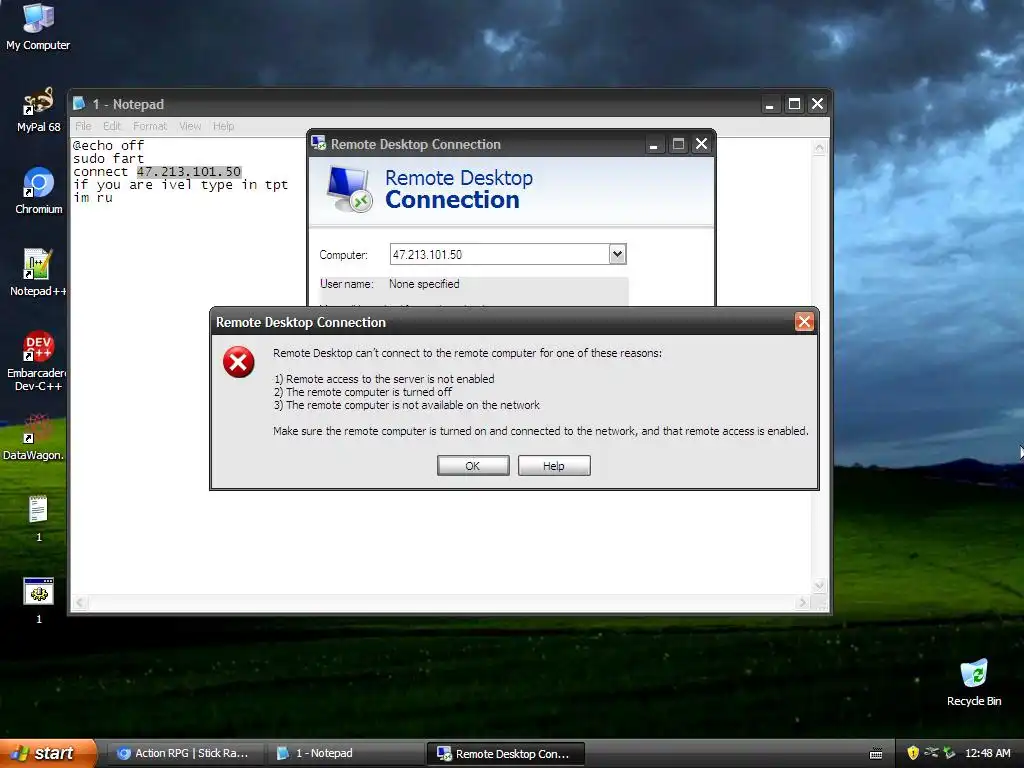Screen dimensions: 1024x768
Task: Click the 12:48 AM clock
Action: [x=987, y=753]
